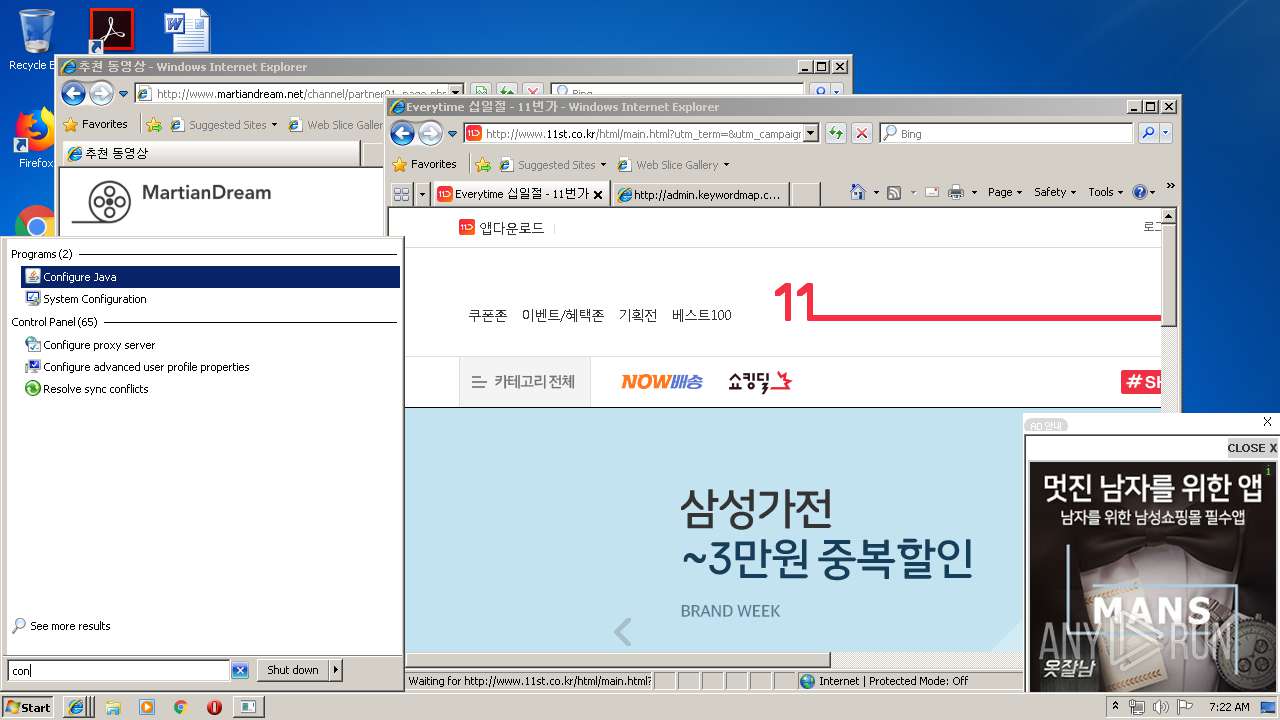Go back in MartianDream IE window
This screenshot has width=1280, height=720.
[73, 93]
